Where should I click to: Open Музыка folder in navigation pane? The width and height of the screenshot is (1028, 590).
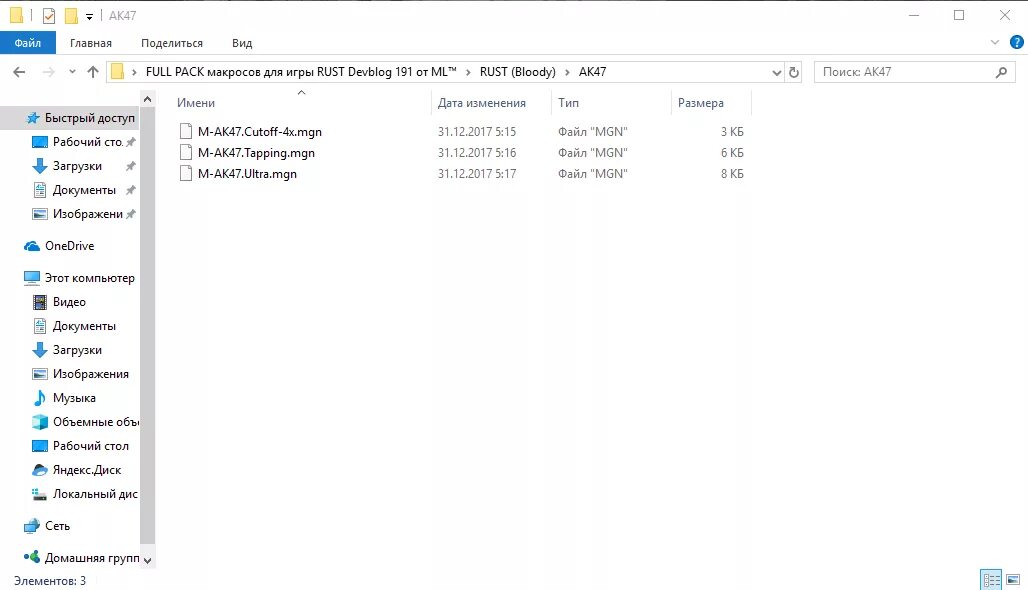pyautogui.click(x=74, y=398)
